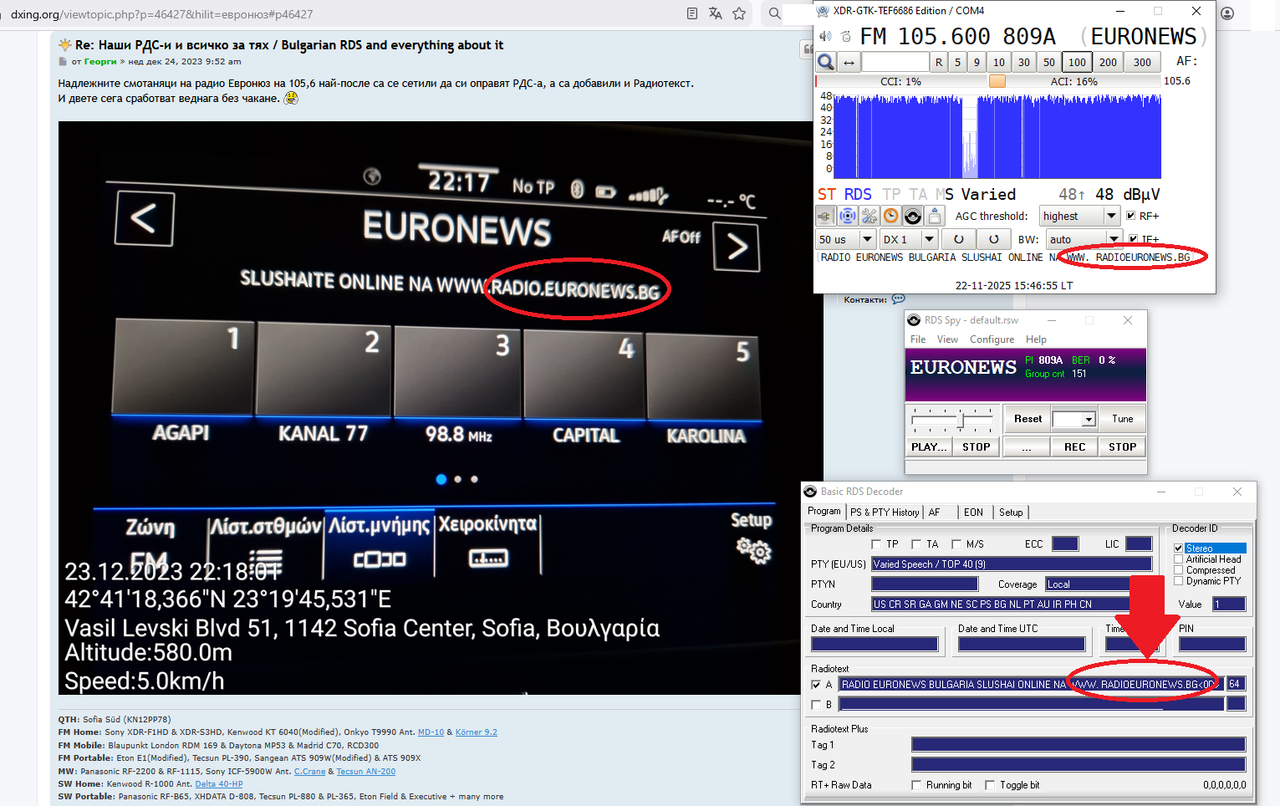
Task: Click the sun icon beside the post title
Action: [65, 45]
